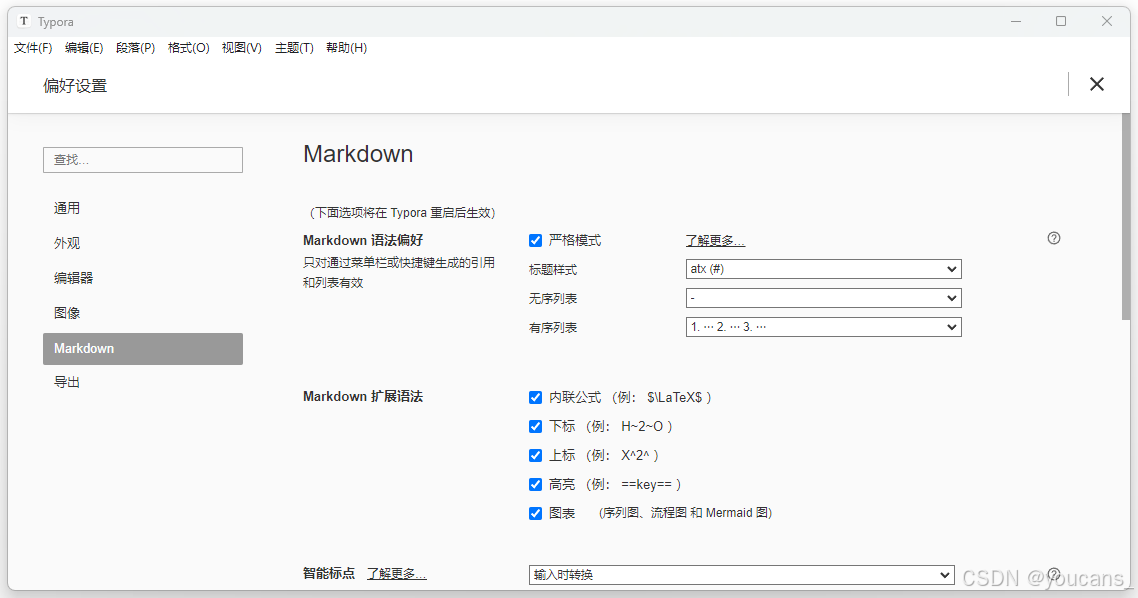Open the 视图(V) menu
Image resolution: width=1138 pixels, height=598 pixels.
coord(242,48)
